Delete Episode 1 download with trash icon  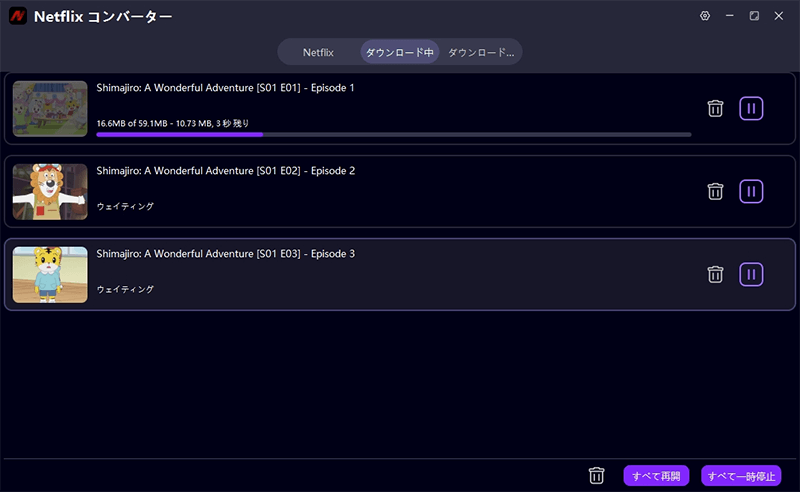715,108
